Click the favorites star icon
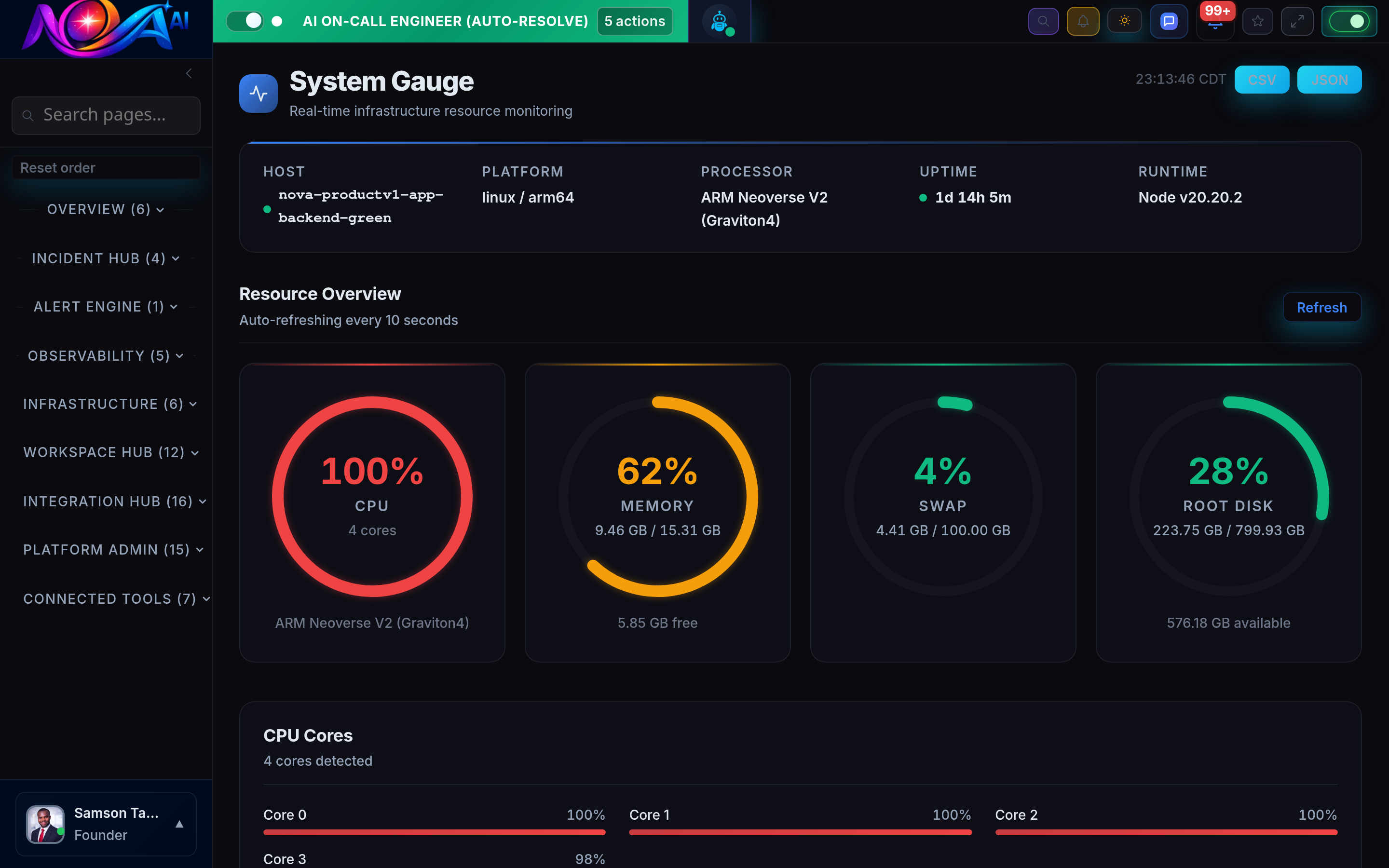The image size is (1389, 868). pyautogui.click(x=1257, y=21)
